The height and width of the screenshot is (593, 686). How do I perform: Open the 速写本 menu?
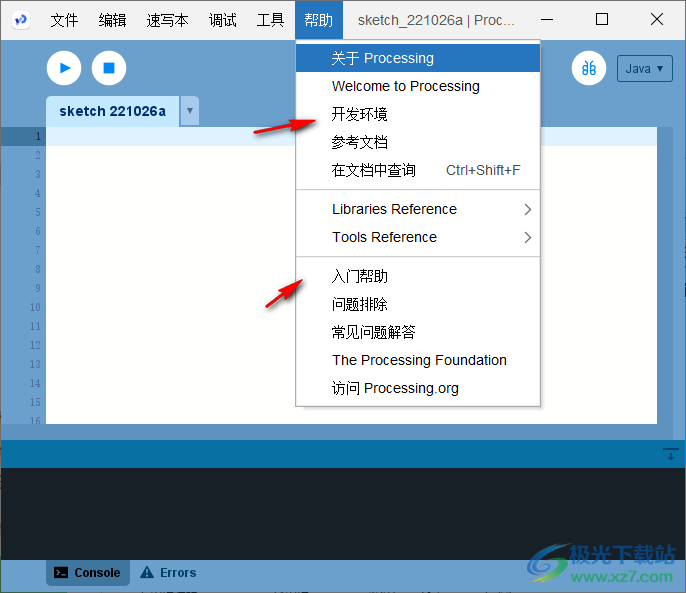(x=167, y=20)
